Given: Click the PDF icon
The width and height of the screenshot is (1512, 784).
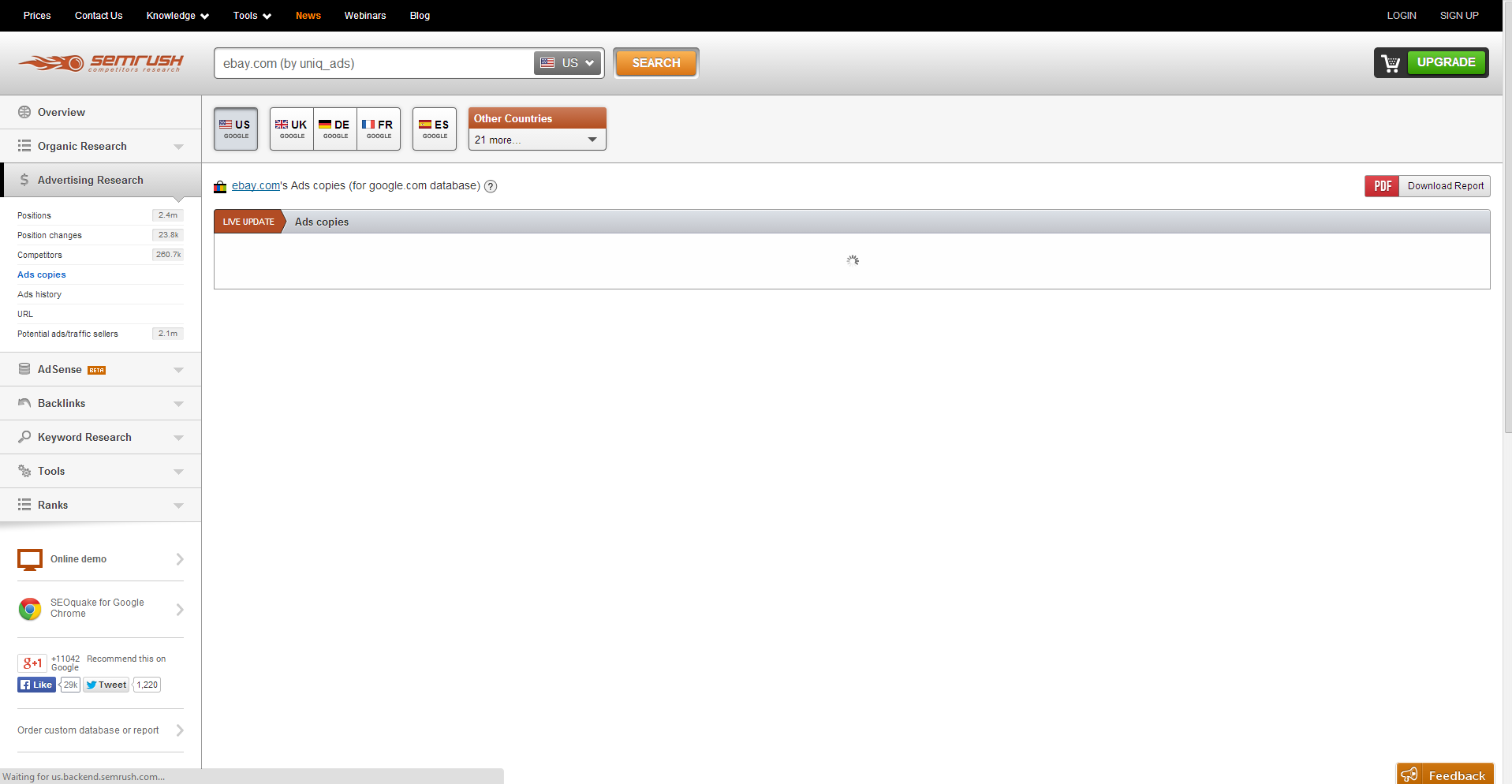Looking at the screenshot, I should click(1382, 186).
